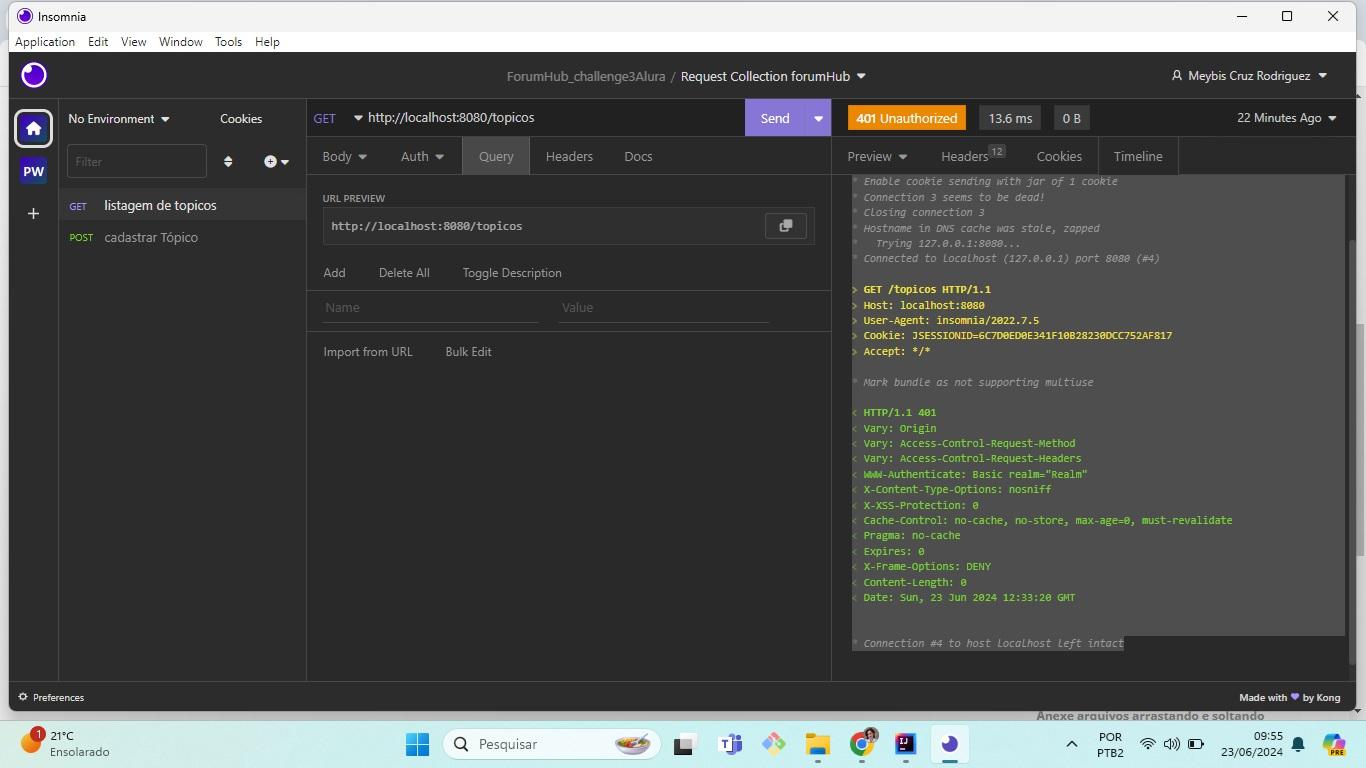This screenshot has width=1366, height=768.
Task: Open Bulk Edit for query
Action: coord(468,352)
